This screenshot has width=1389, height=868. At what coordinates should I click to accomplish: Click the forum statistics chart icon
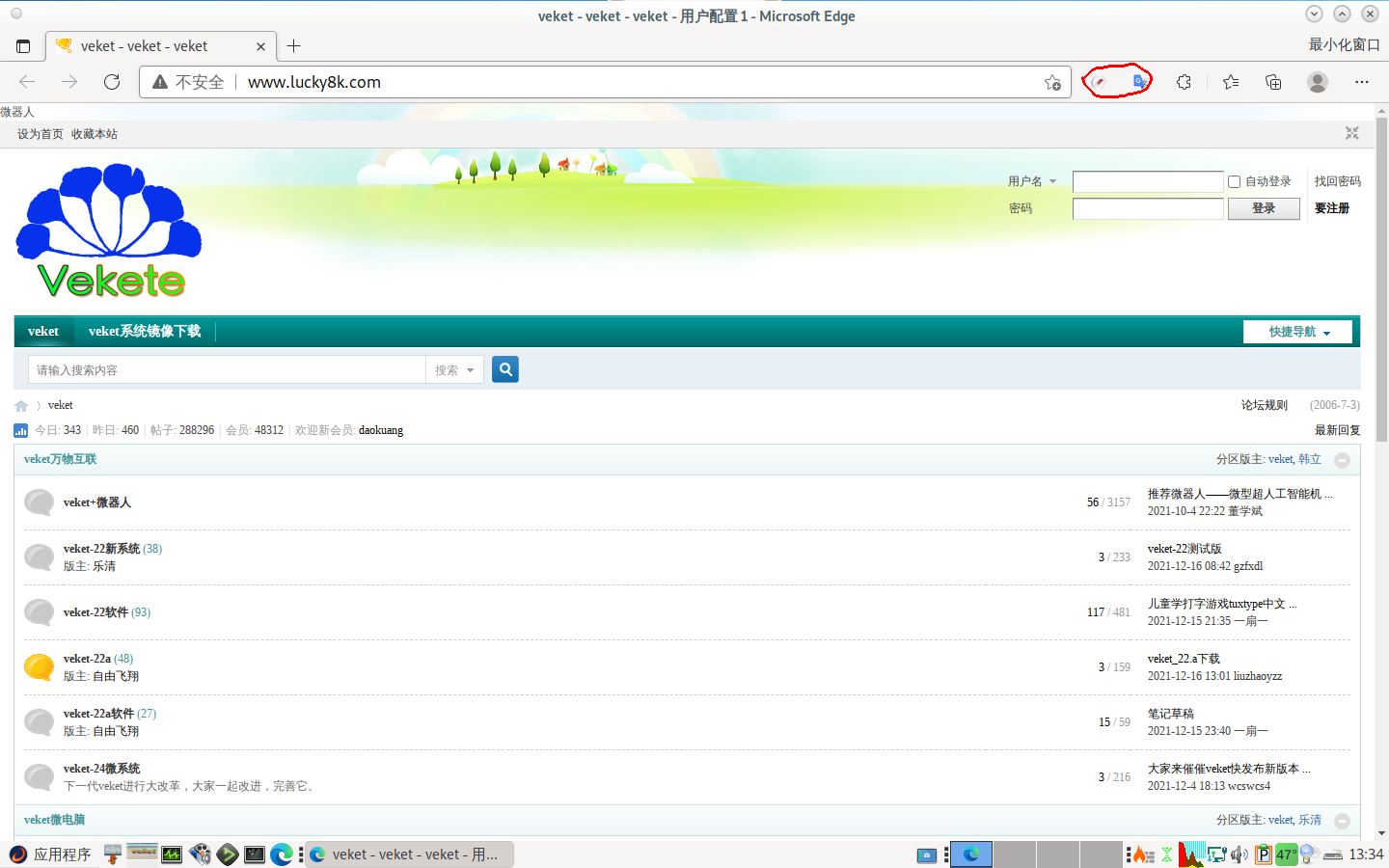21,430
